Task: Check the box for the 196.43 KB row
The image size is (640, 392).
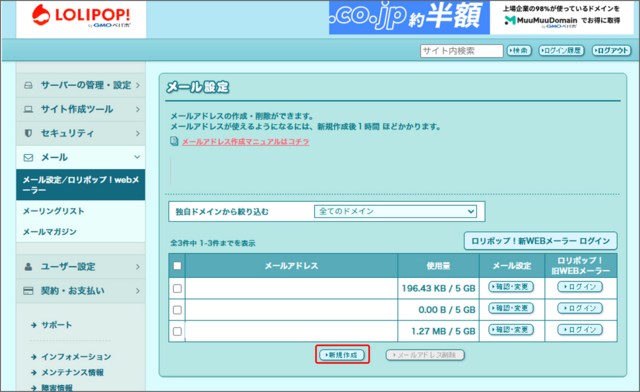Action: (177, 288)
